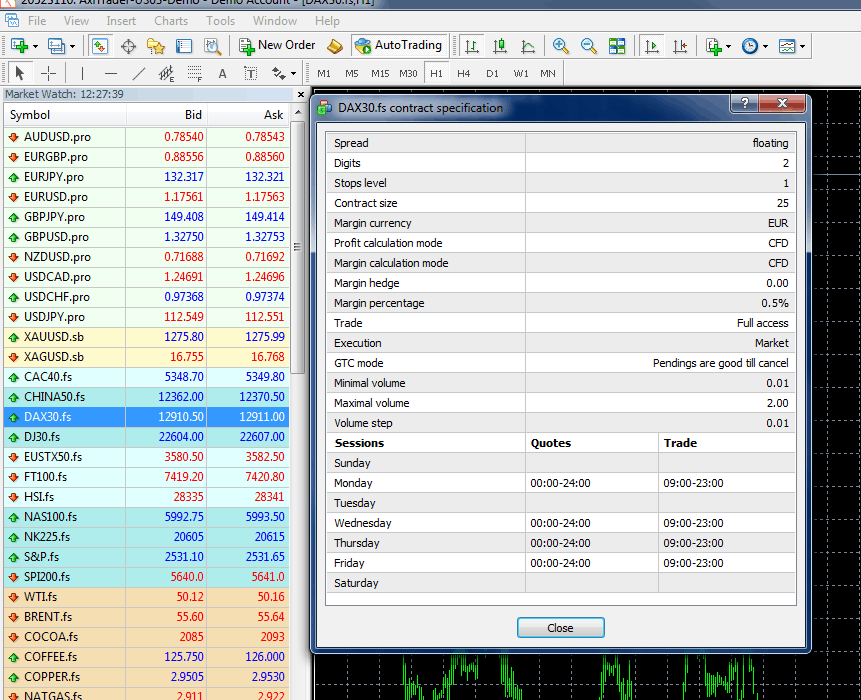Open the View menu
Viewport: 861px width, 700px height.
pos(76,21)
